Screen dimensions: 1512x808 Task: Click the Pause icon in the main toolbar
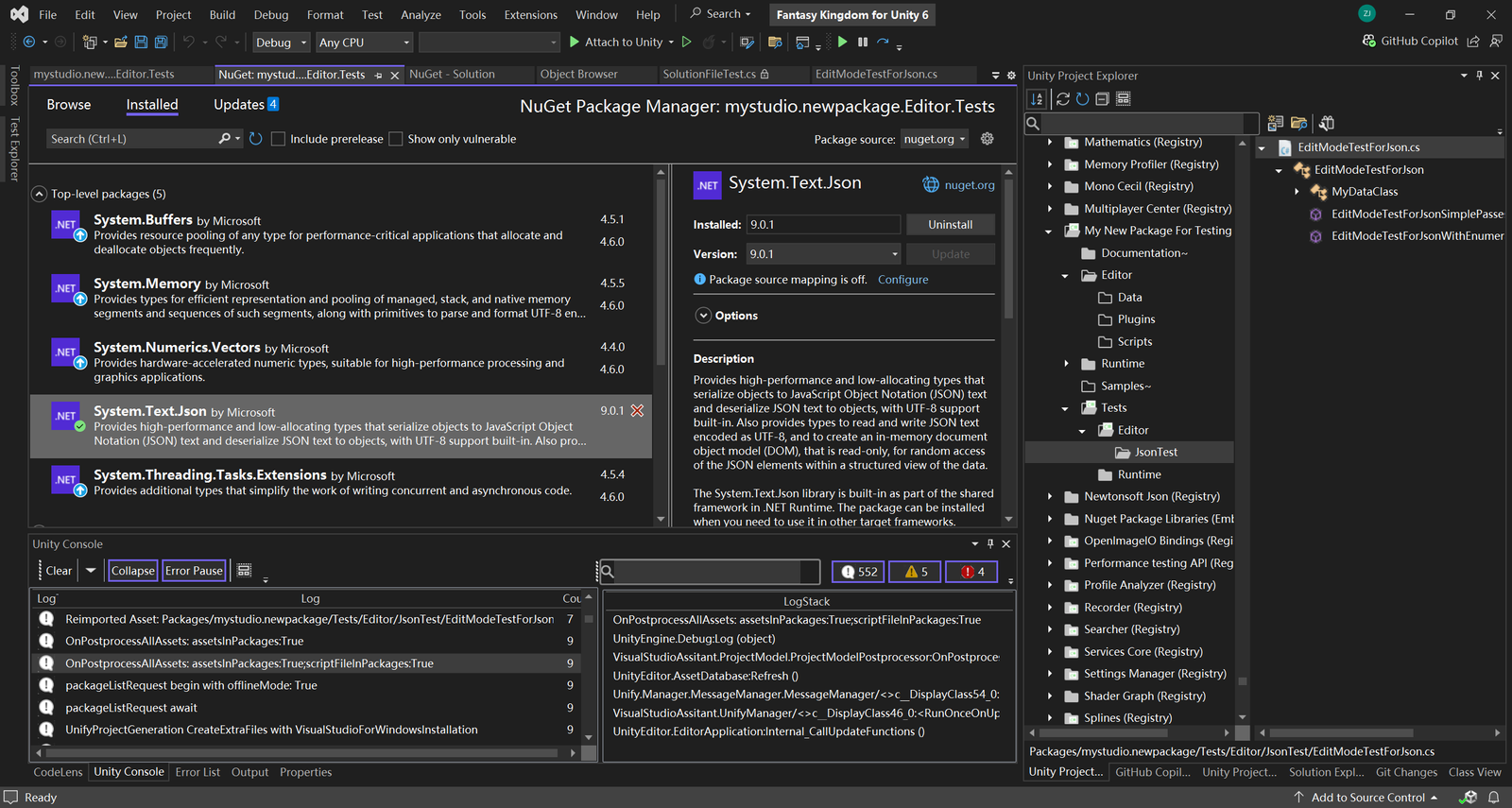(863, 43)
